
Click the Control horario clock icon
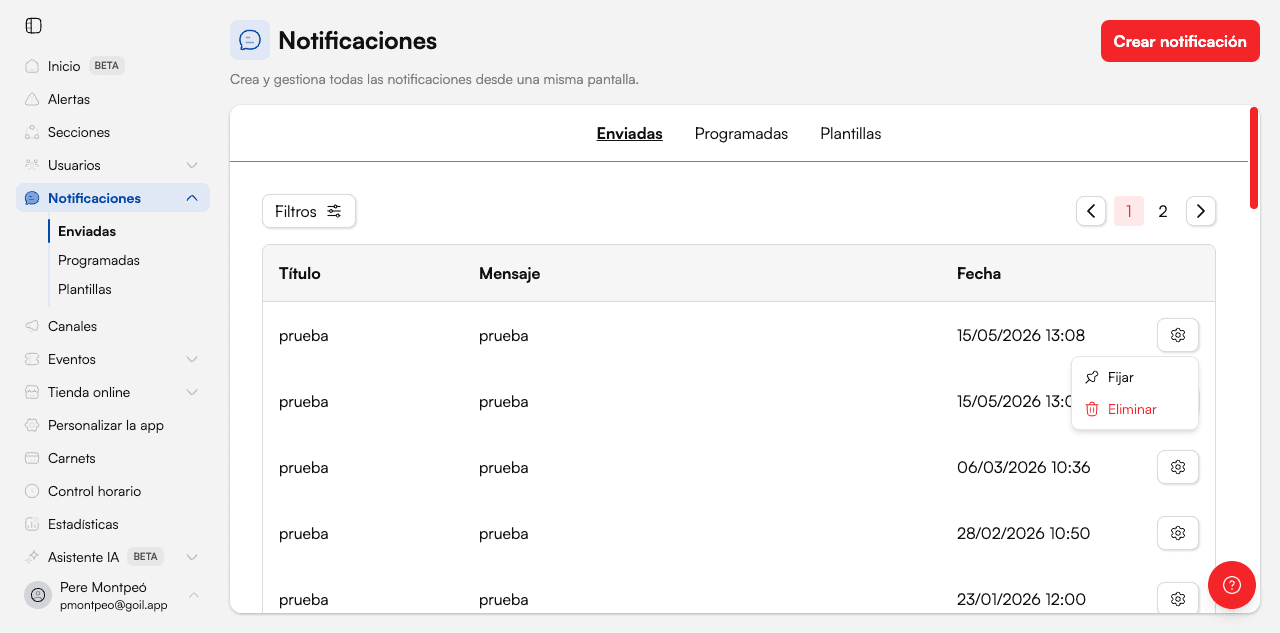[32, 491]
